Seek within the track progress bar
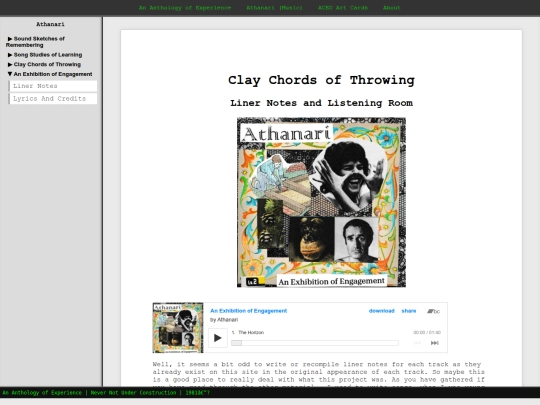 point(315,343)
